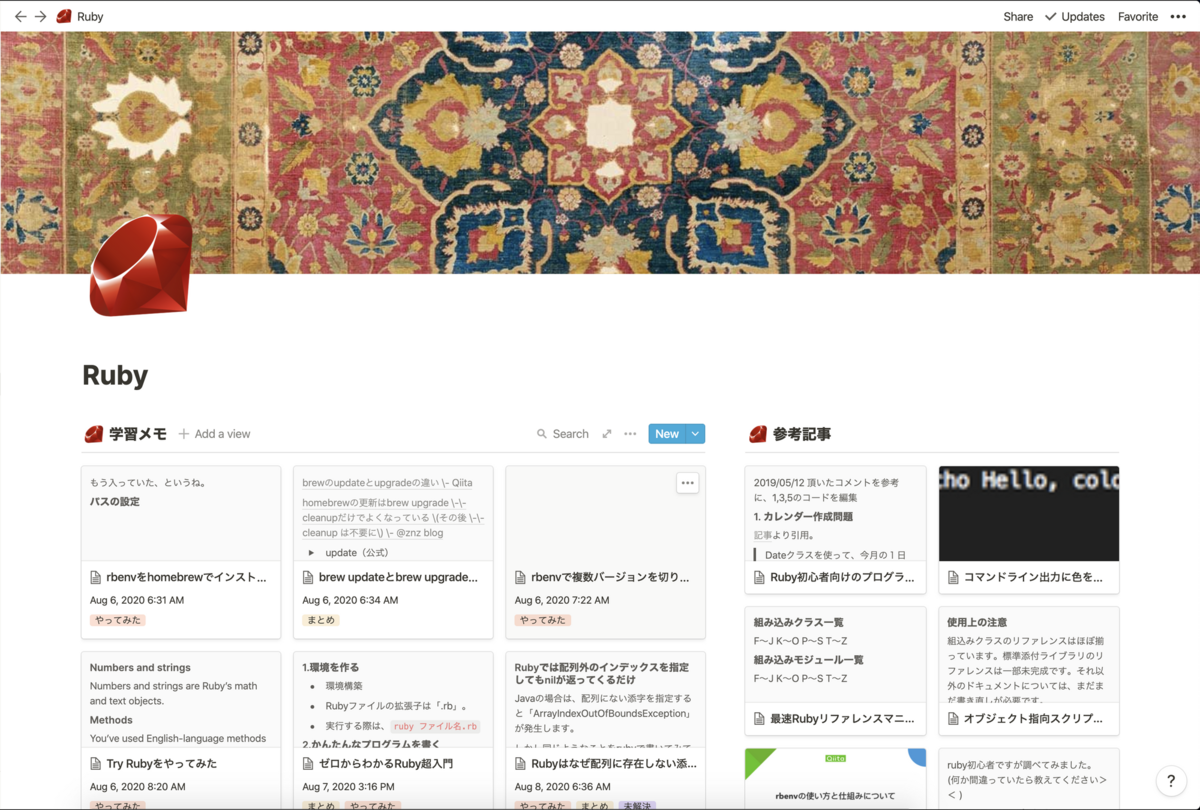Open the 最速Rubyリファレンスマニ card title
The height and width of the screenshot is (810, 1200).
click(x=842, y=718)
